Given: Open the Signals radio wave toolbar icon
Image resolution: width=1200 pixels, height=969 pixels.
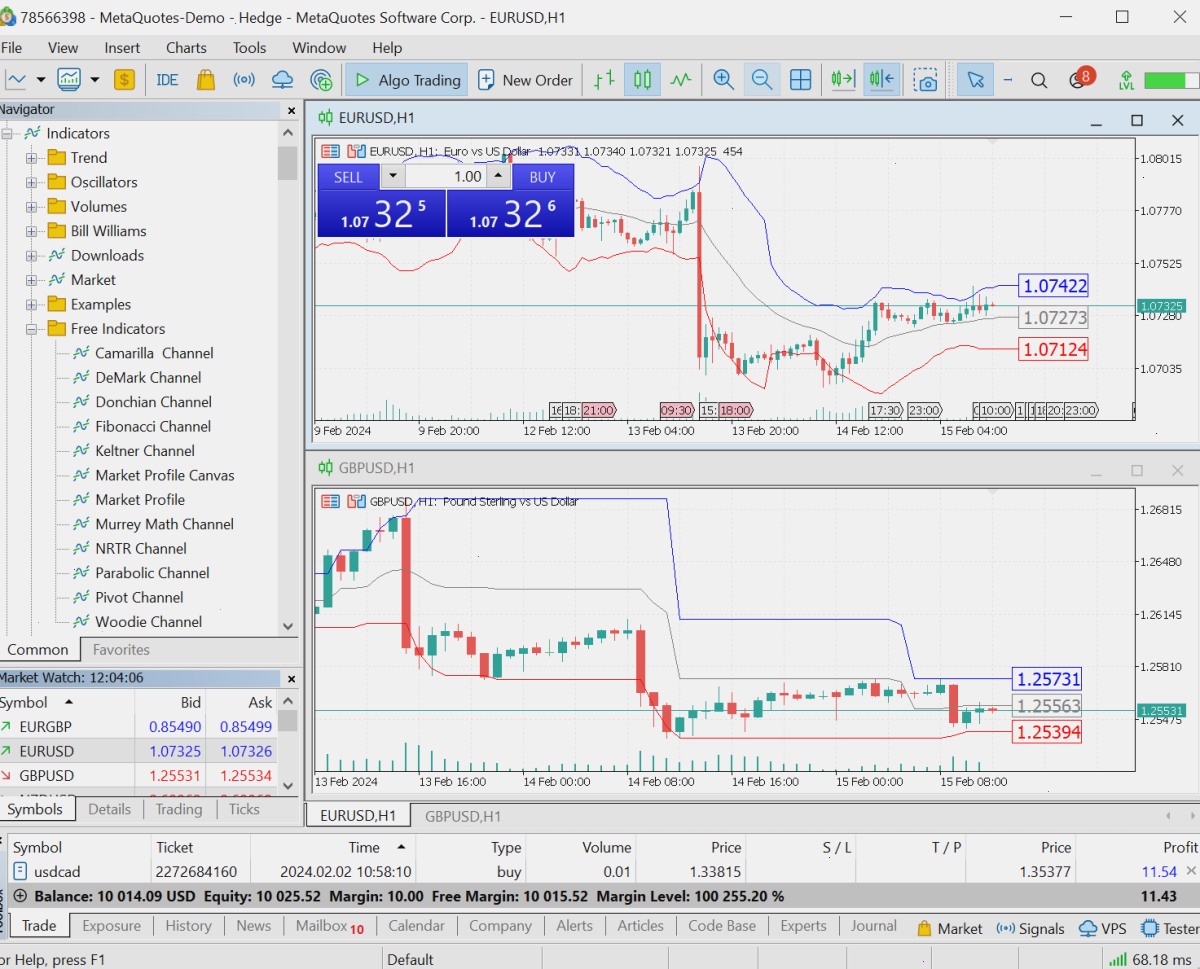Looking at the screenshot, I should (244, 80).
